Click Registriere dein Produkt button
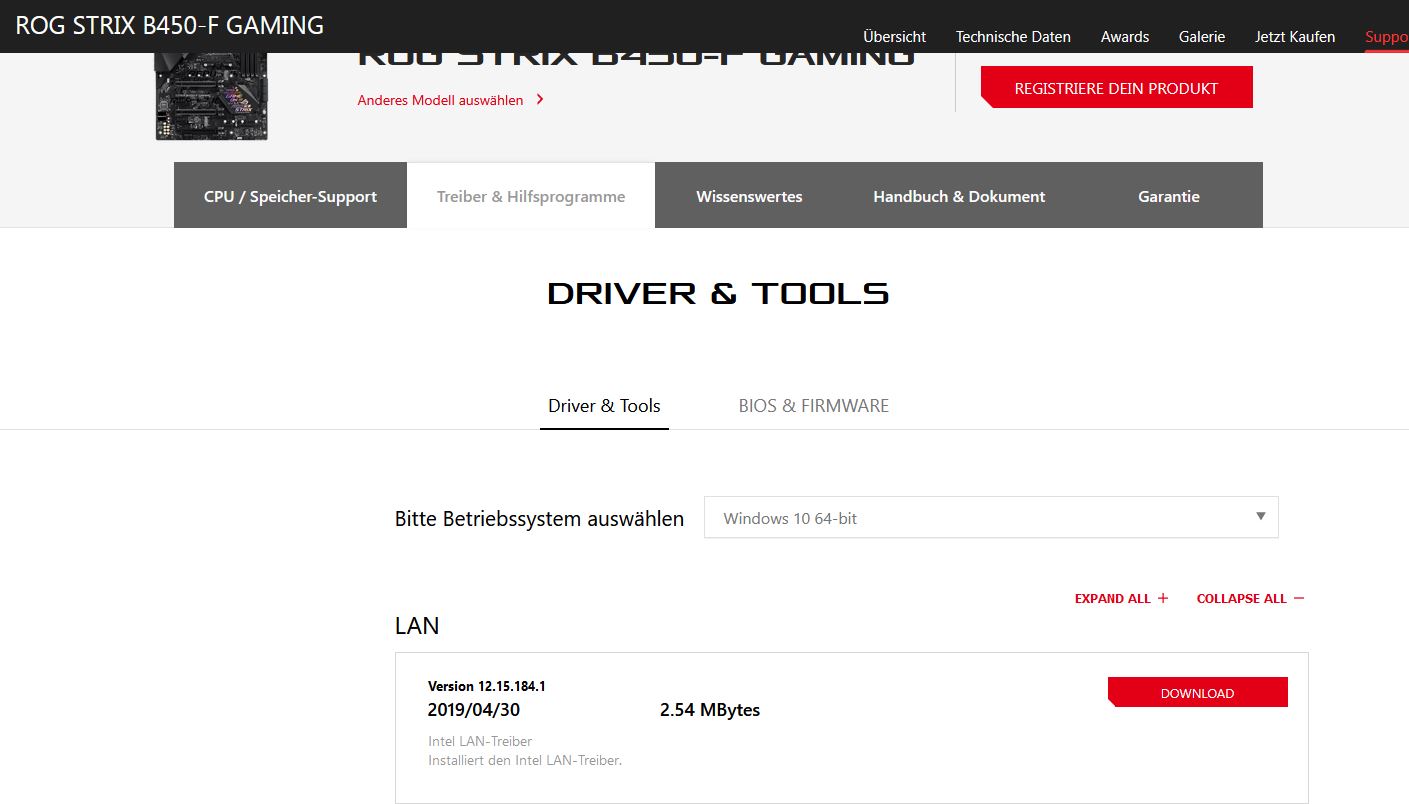1409x804 pixels. [1116, 88]
